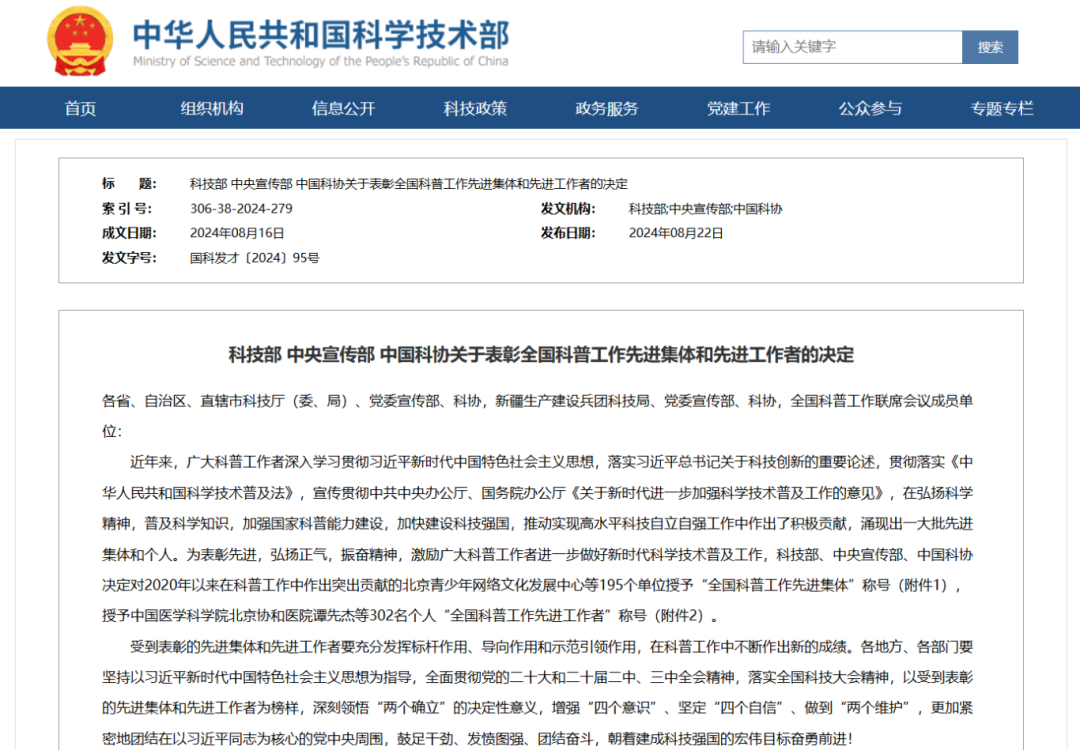Click the paragraph line starting 近年来，广大科普工作者
1080x750 pixels.
point(552,462)
